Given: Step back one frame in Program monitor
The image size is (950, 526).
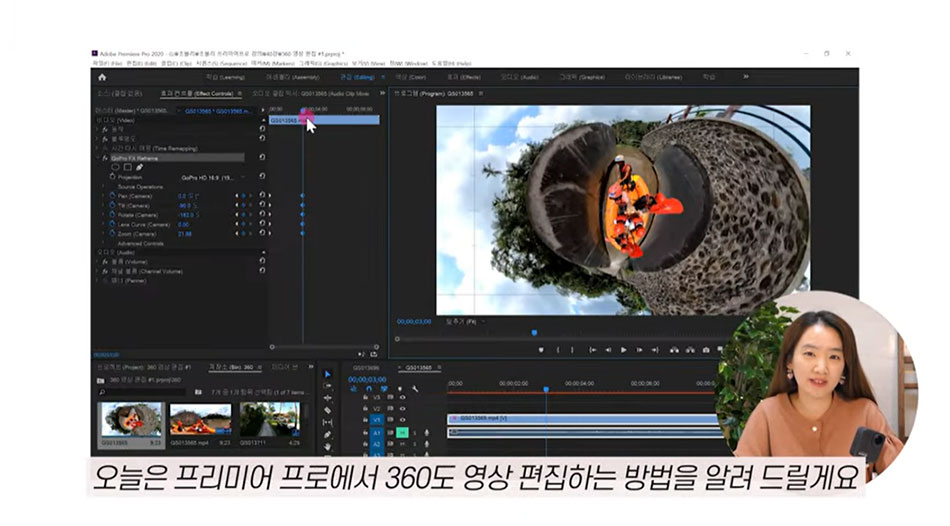Looking at the screenshot, I should coord(608,350).
